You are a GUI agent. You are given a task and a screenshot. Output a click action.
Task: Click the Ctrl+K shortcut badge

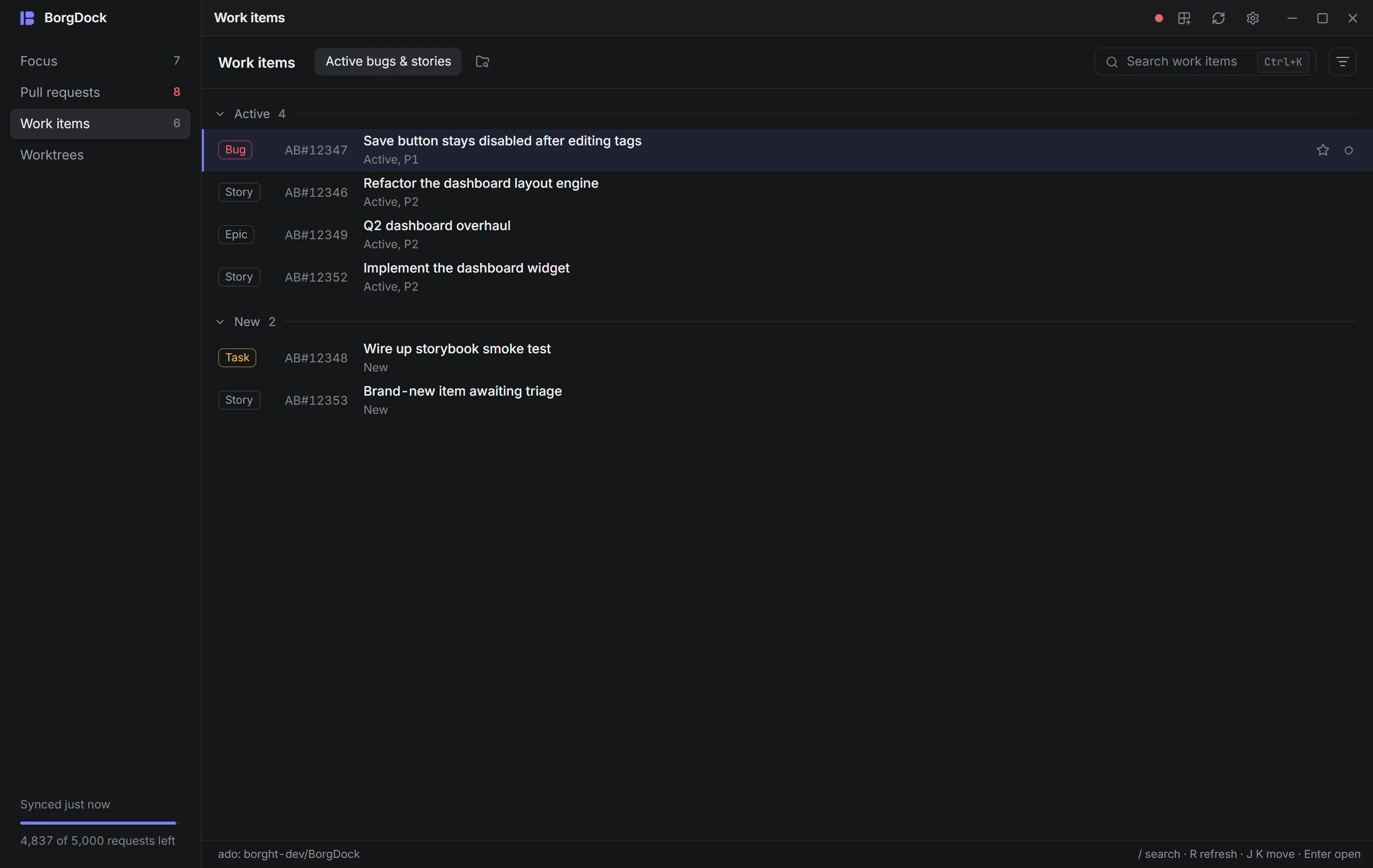click(1283, 62)
